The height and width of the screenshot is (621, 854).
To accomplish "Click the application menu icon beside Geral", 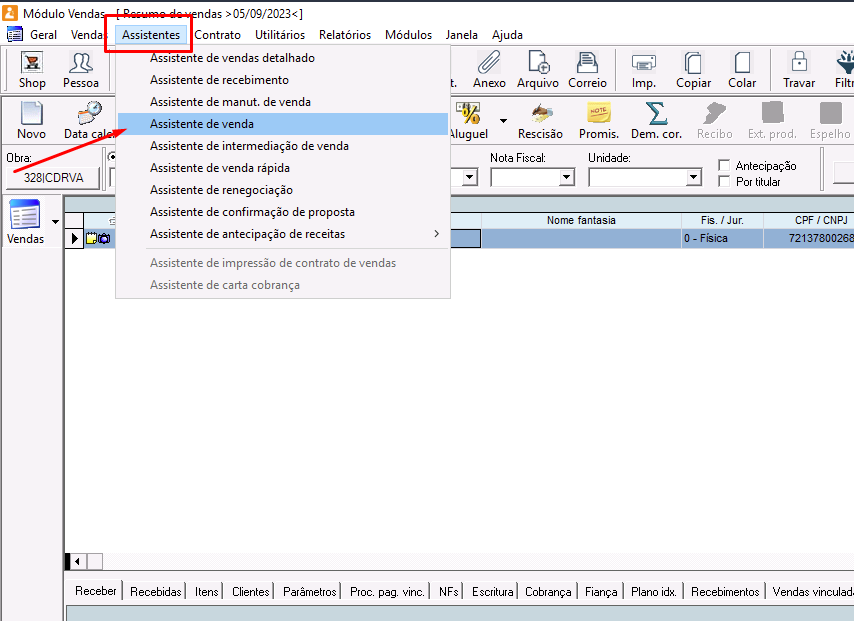I will click(15, 34).
